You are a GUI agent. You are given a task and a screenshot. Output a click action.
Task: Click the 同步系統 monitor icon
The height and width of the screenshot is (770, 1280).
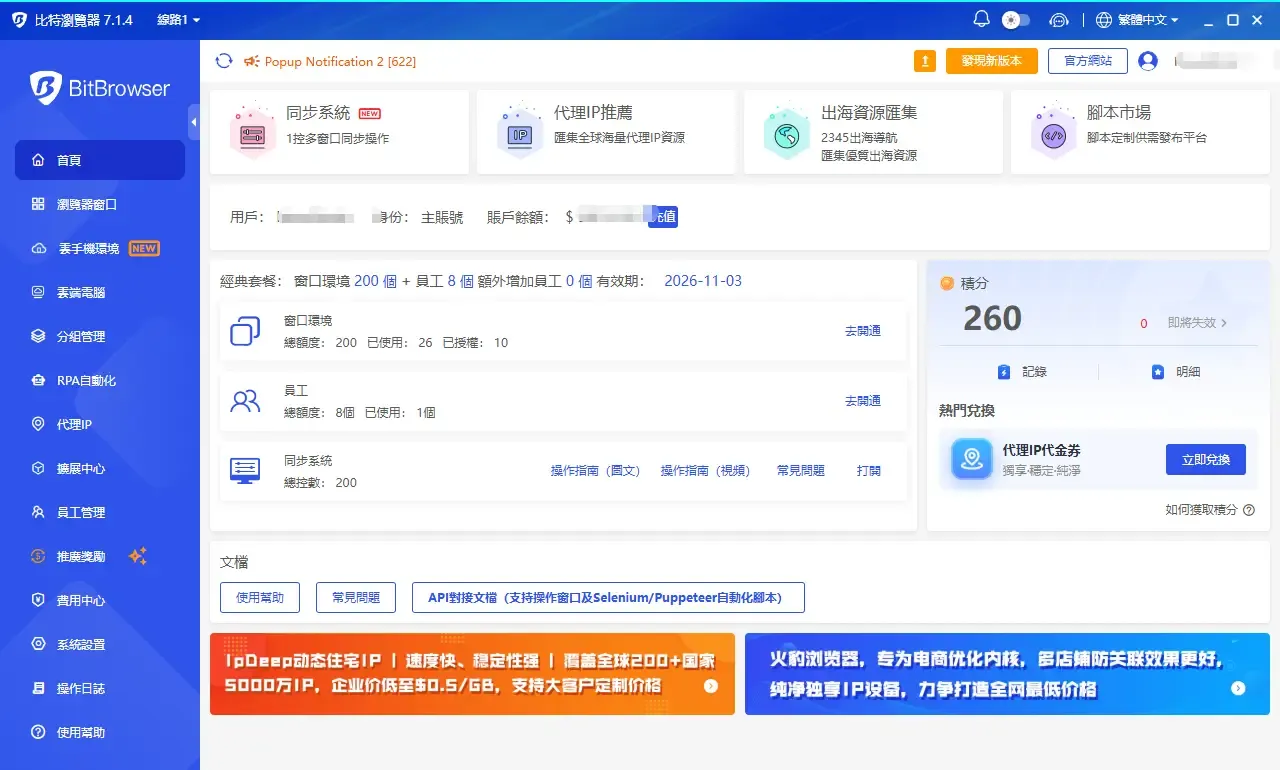click(x=245, y=470)
